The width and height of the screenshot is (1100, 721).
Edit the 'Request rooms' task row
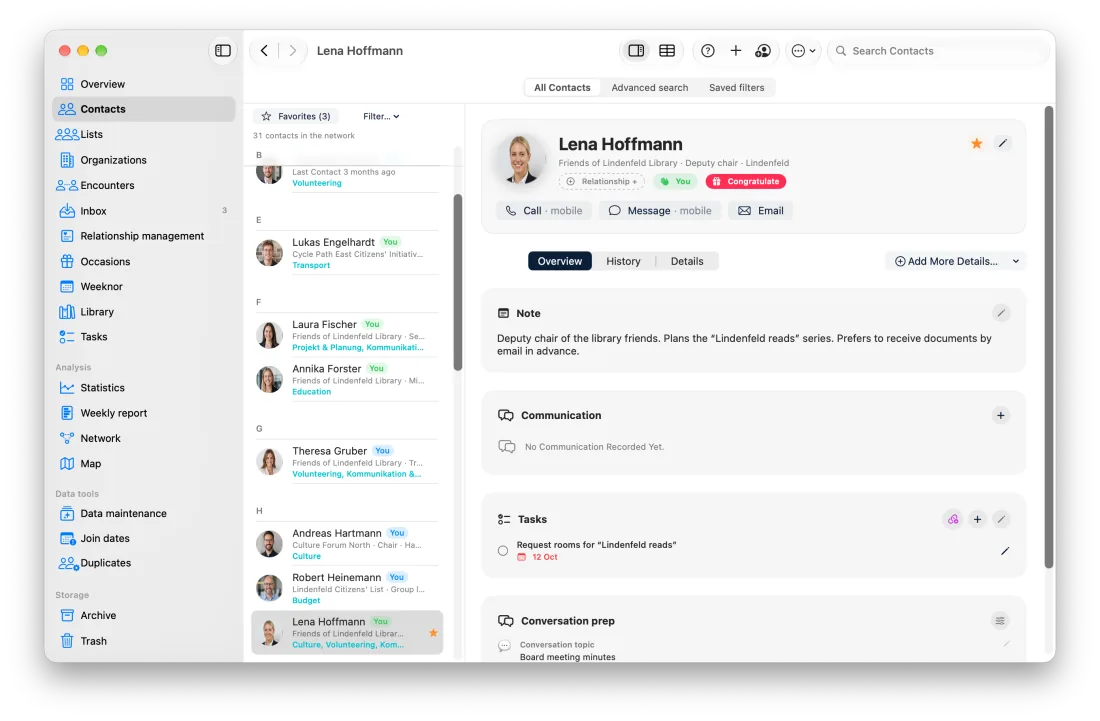1005,551
